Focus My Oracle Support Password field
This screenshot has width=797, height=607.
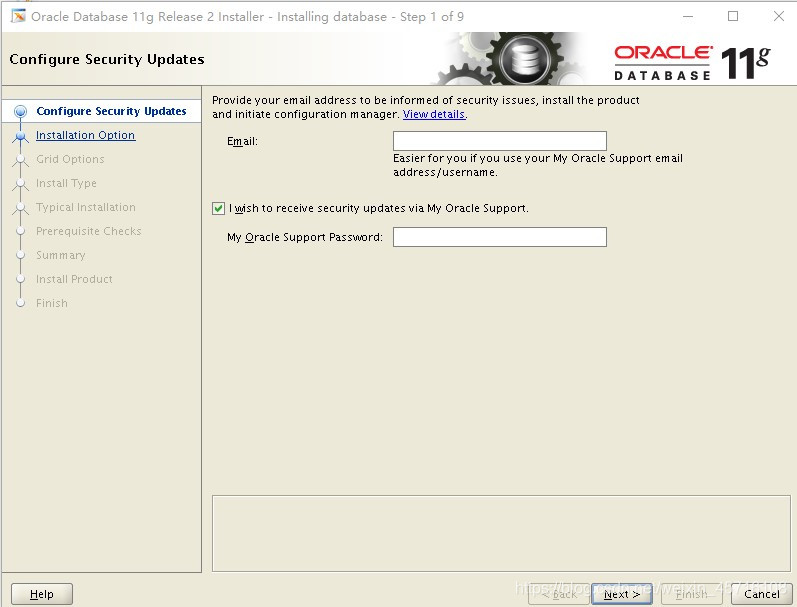[x=500, y=237]
